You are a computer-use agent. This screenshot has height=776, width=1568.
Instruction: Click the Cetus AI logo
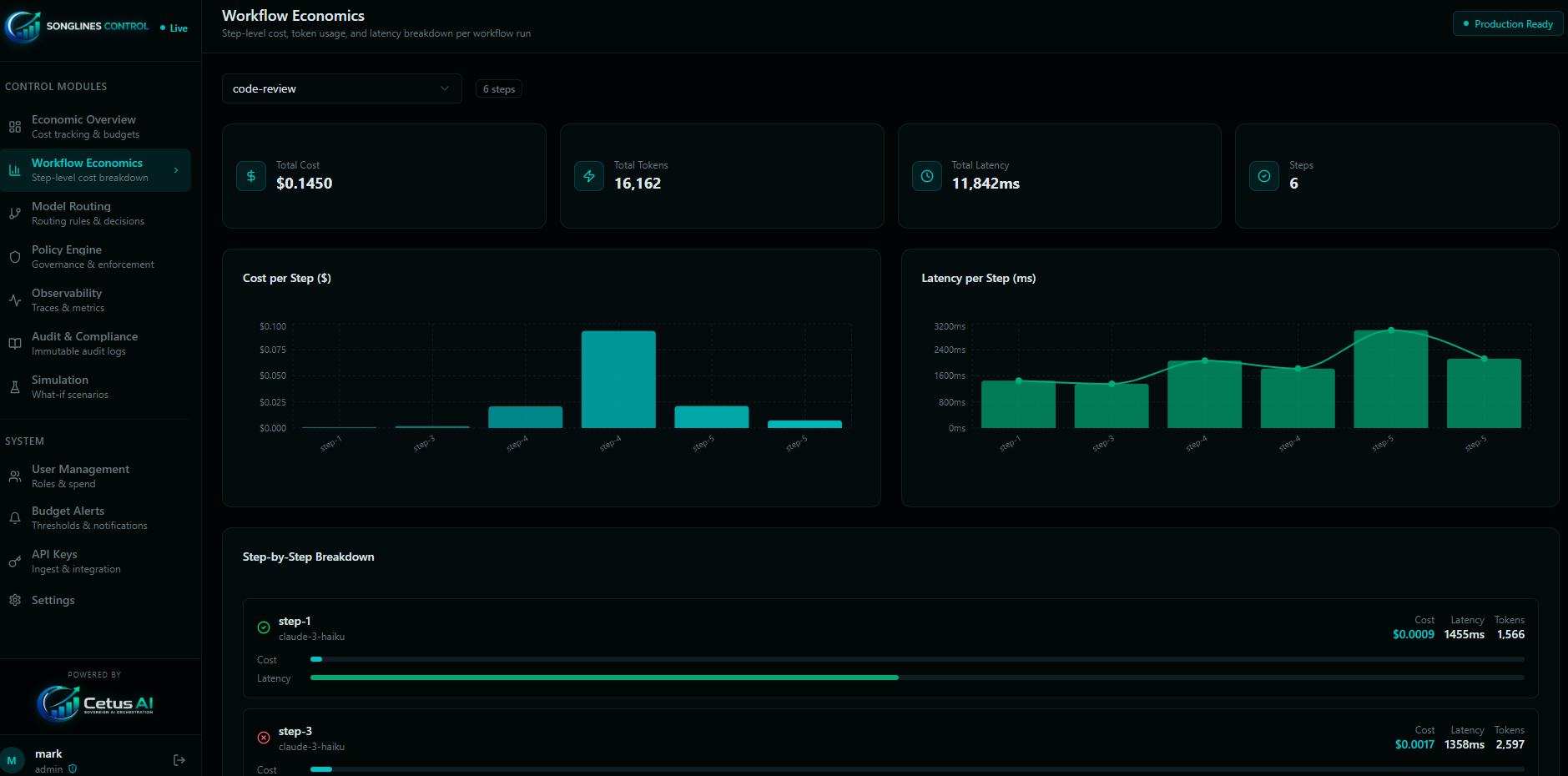[95, 703]
